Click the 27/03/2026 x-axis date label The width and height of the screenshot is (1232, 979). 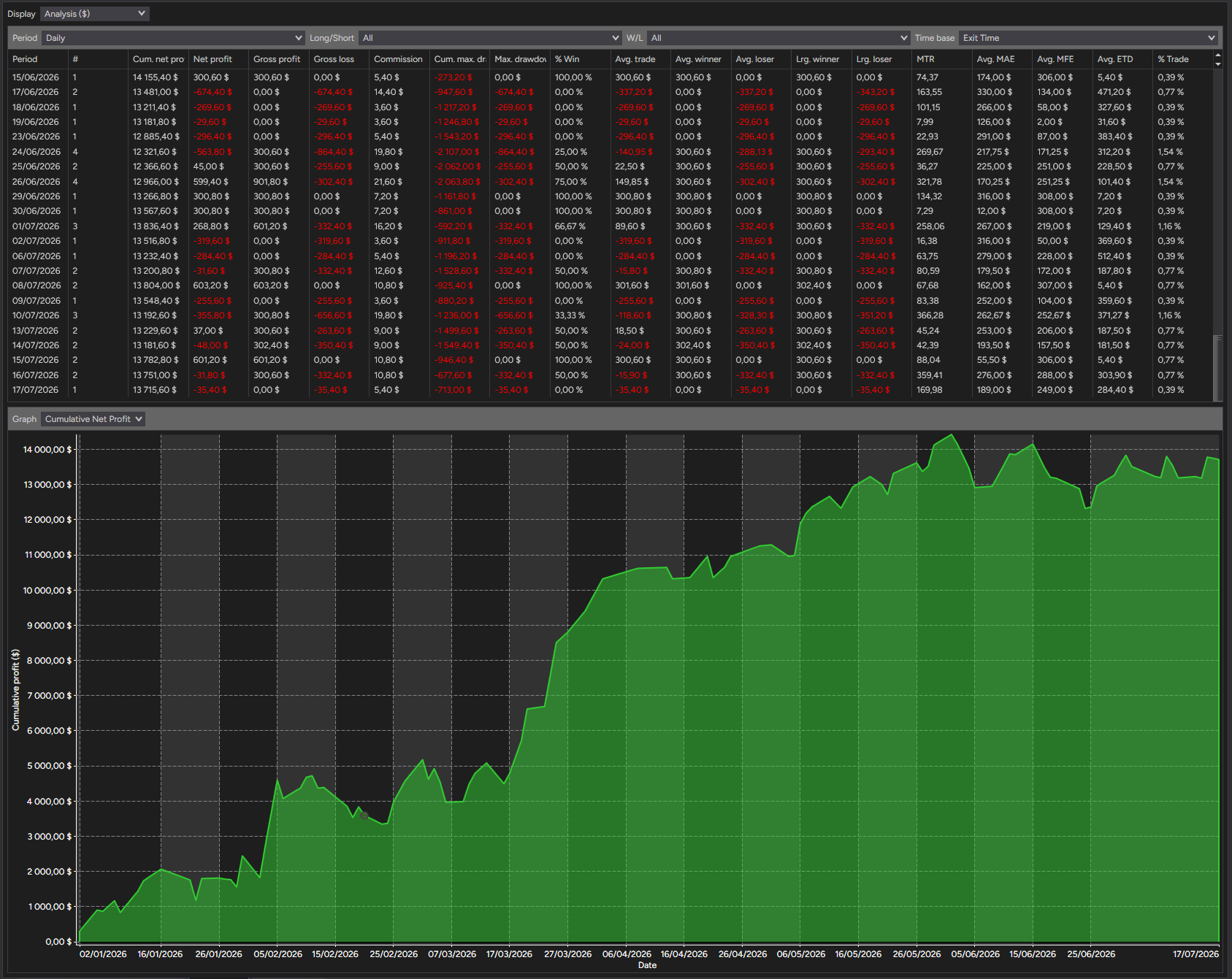pyautogui.click(x=567, y=954)
